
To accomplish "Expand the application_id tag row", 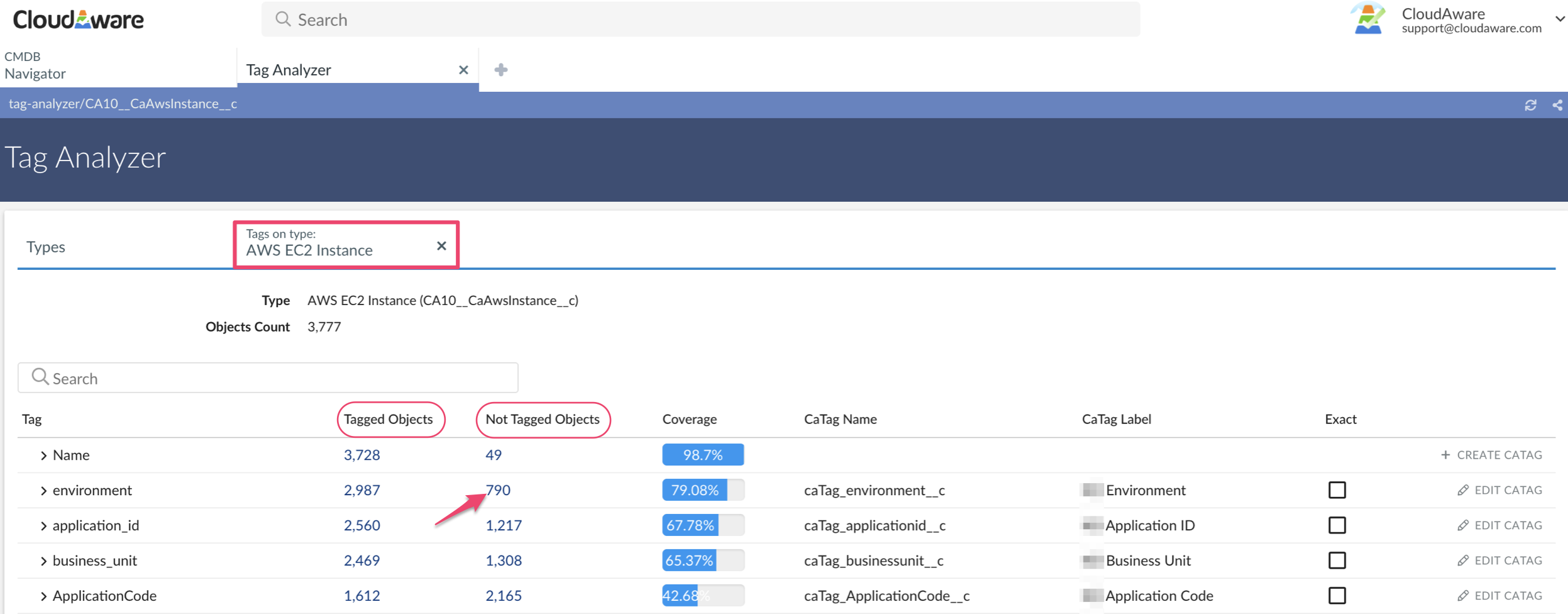I will [x=43, y=526].
